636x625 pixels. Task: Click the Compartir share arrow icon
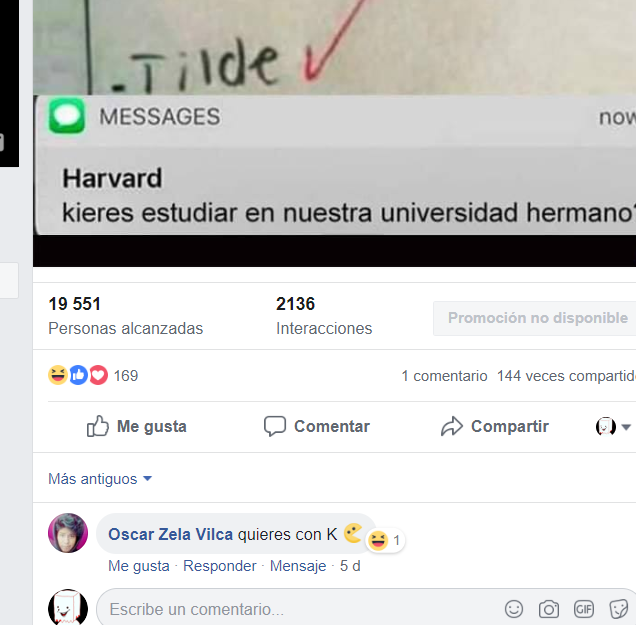coord(451,426)
